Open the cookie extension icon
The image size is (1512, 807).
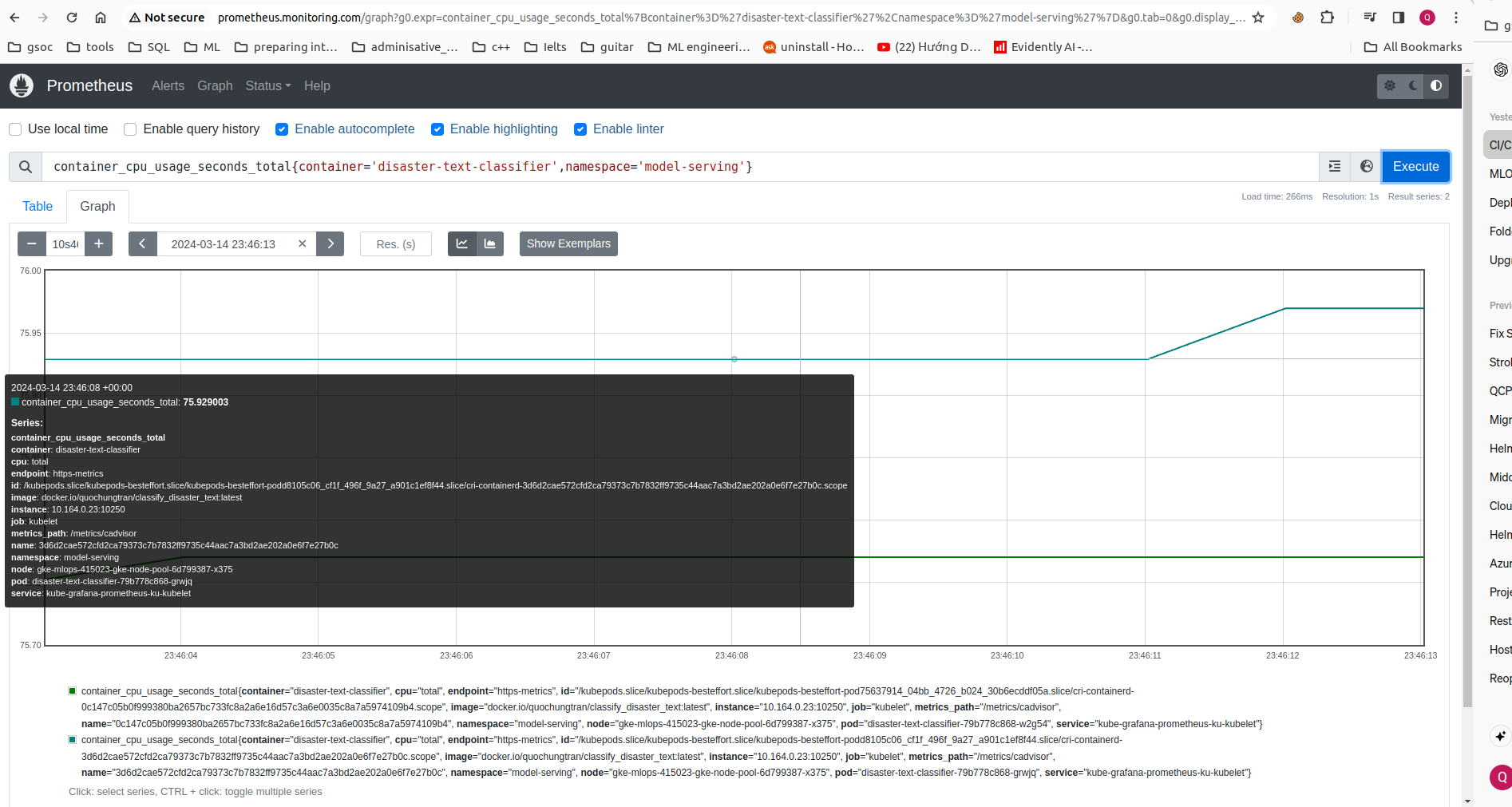click(x=1298, y=18)
